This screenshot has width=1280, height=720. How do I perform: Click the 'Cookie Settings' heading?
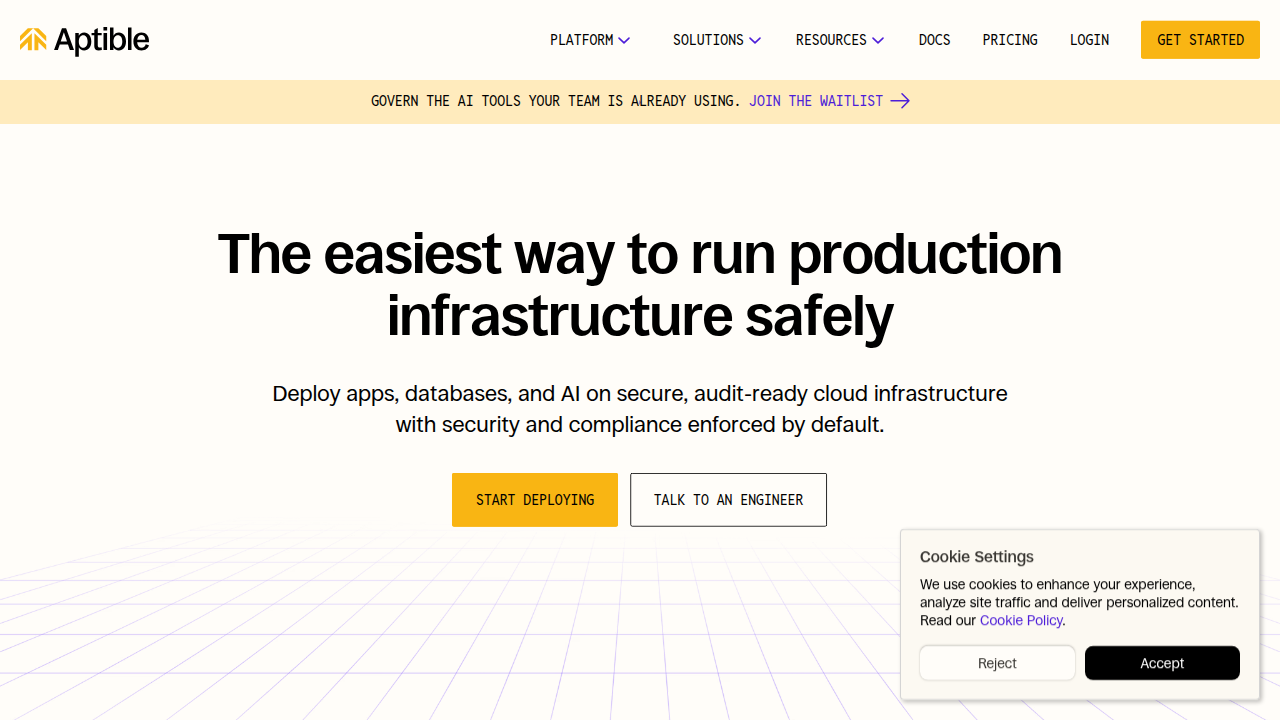click(x=977, y=557)
